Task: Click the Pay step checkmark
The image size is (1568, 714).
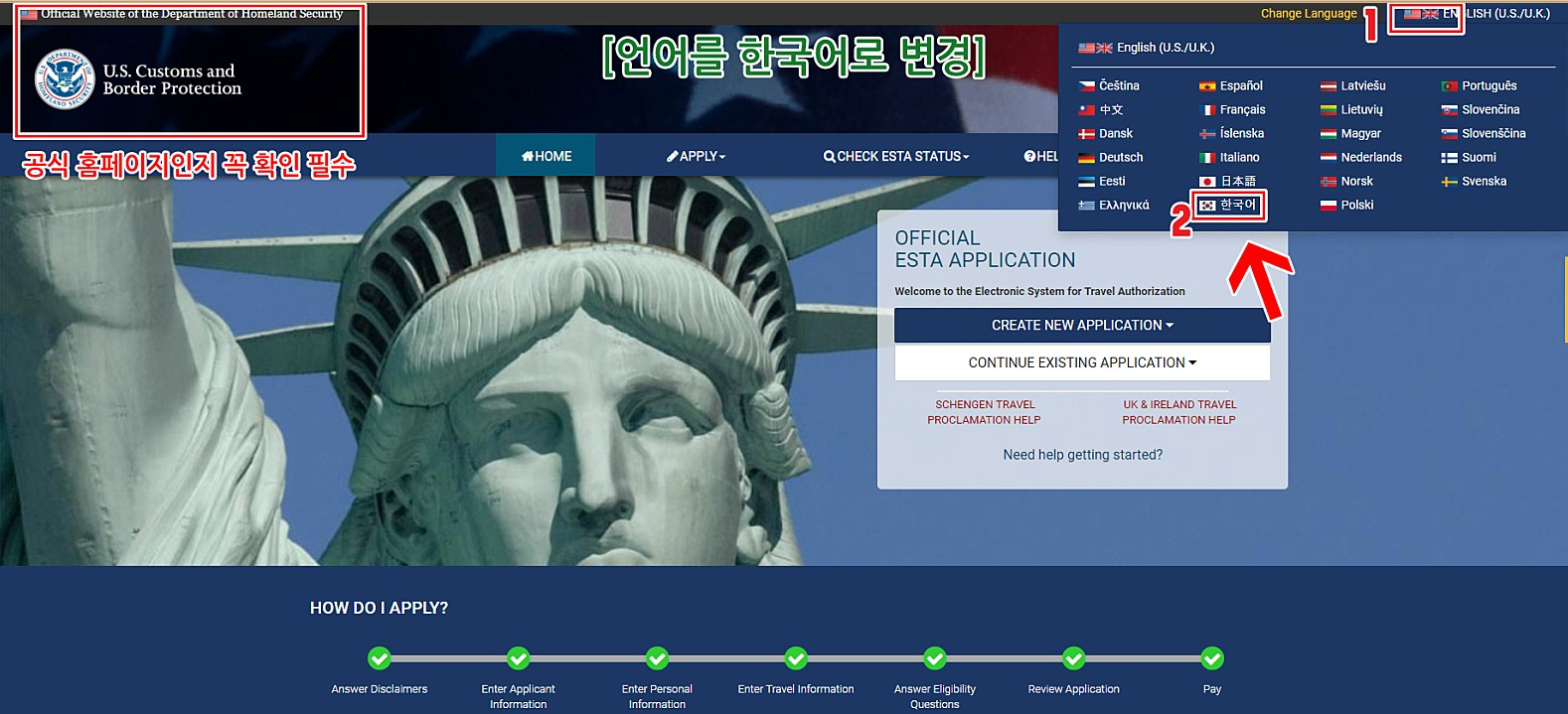Action: tap(1212, 658)
